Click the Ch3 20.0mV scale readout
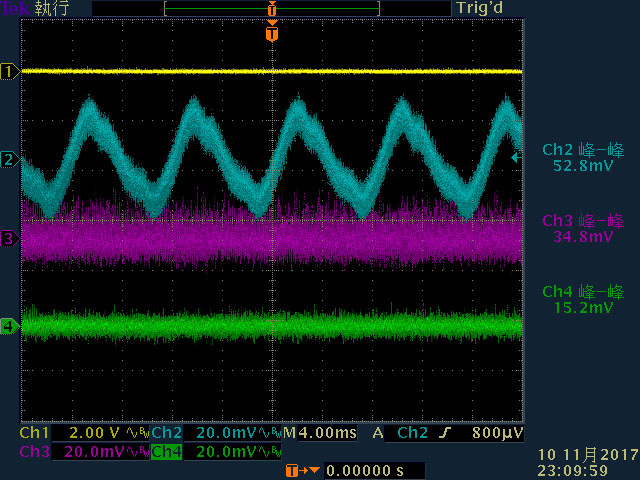 point(95,452)
